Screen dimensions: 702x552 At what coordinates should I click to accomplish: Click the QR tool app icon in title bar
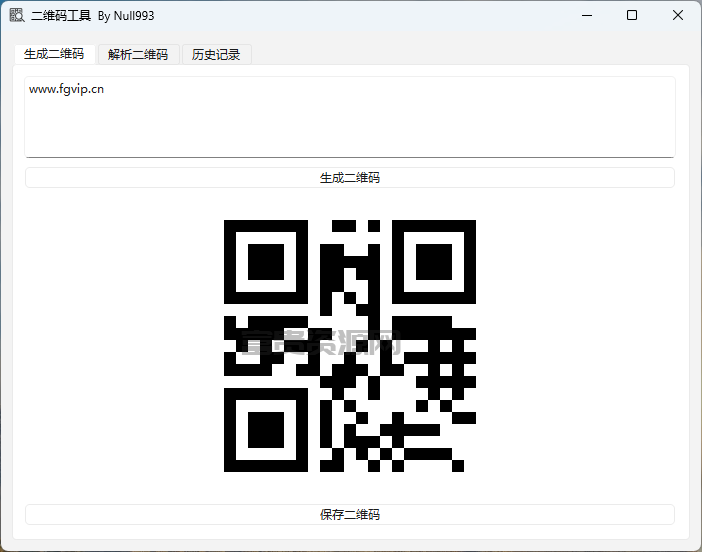click(17, 15)
